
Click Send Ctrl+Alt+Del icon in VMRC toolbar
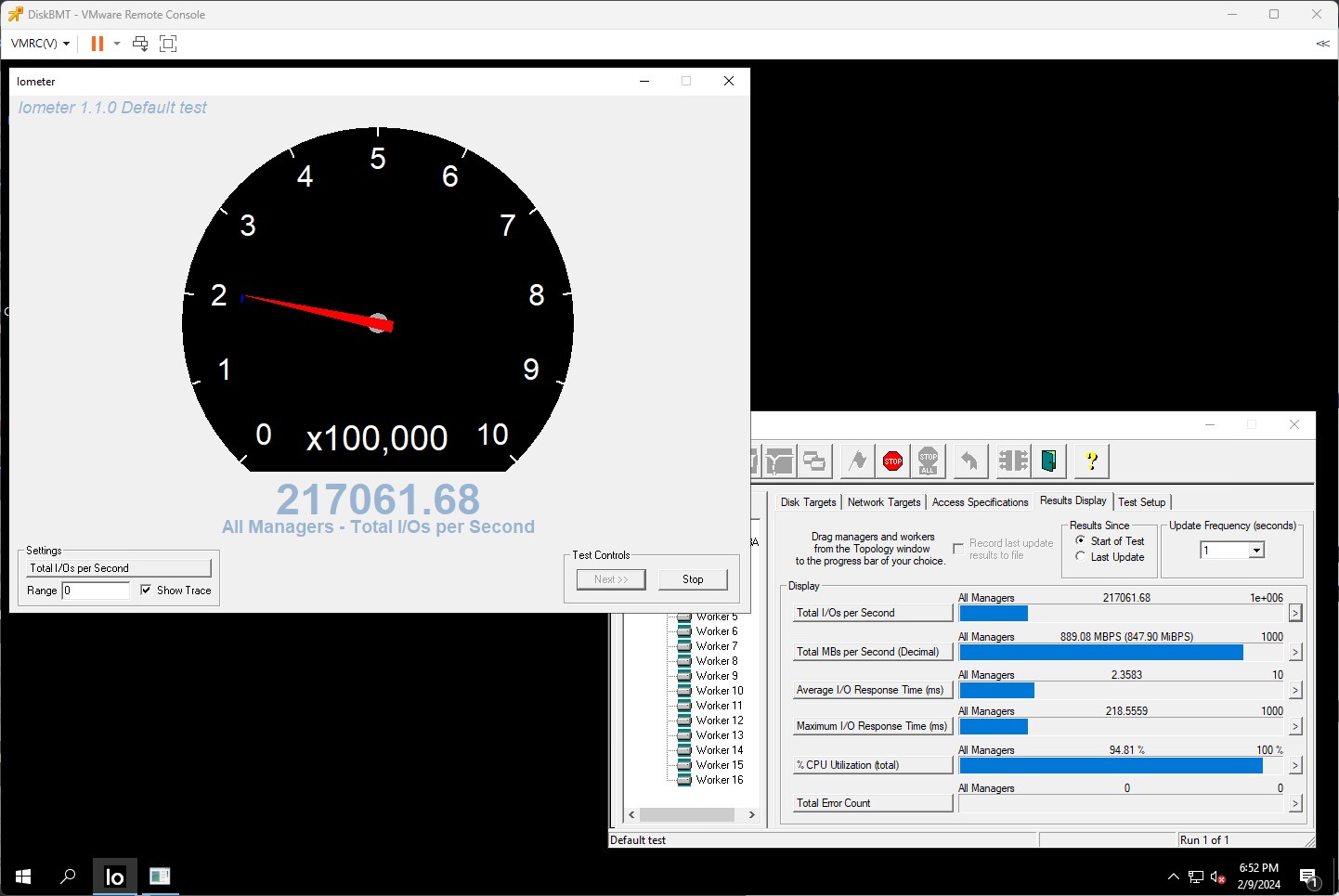[140, 44]
